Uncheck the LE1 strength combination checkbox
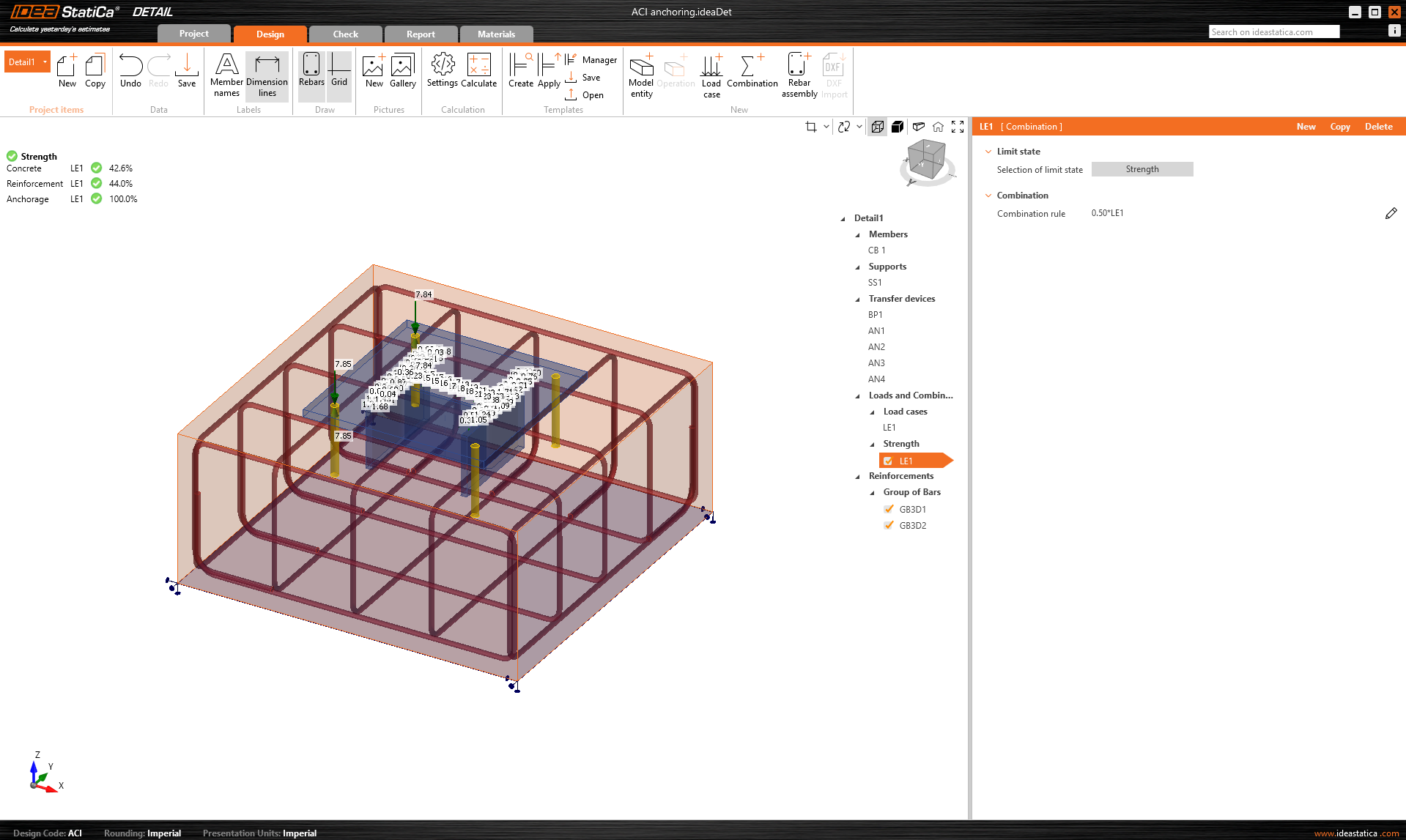Viewport: 1406px width, 840px height. (x=888, y=461)
